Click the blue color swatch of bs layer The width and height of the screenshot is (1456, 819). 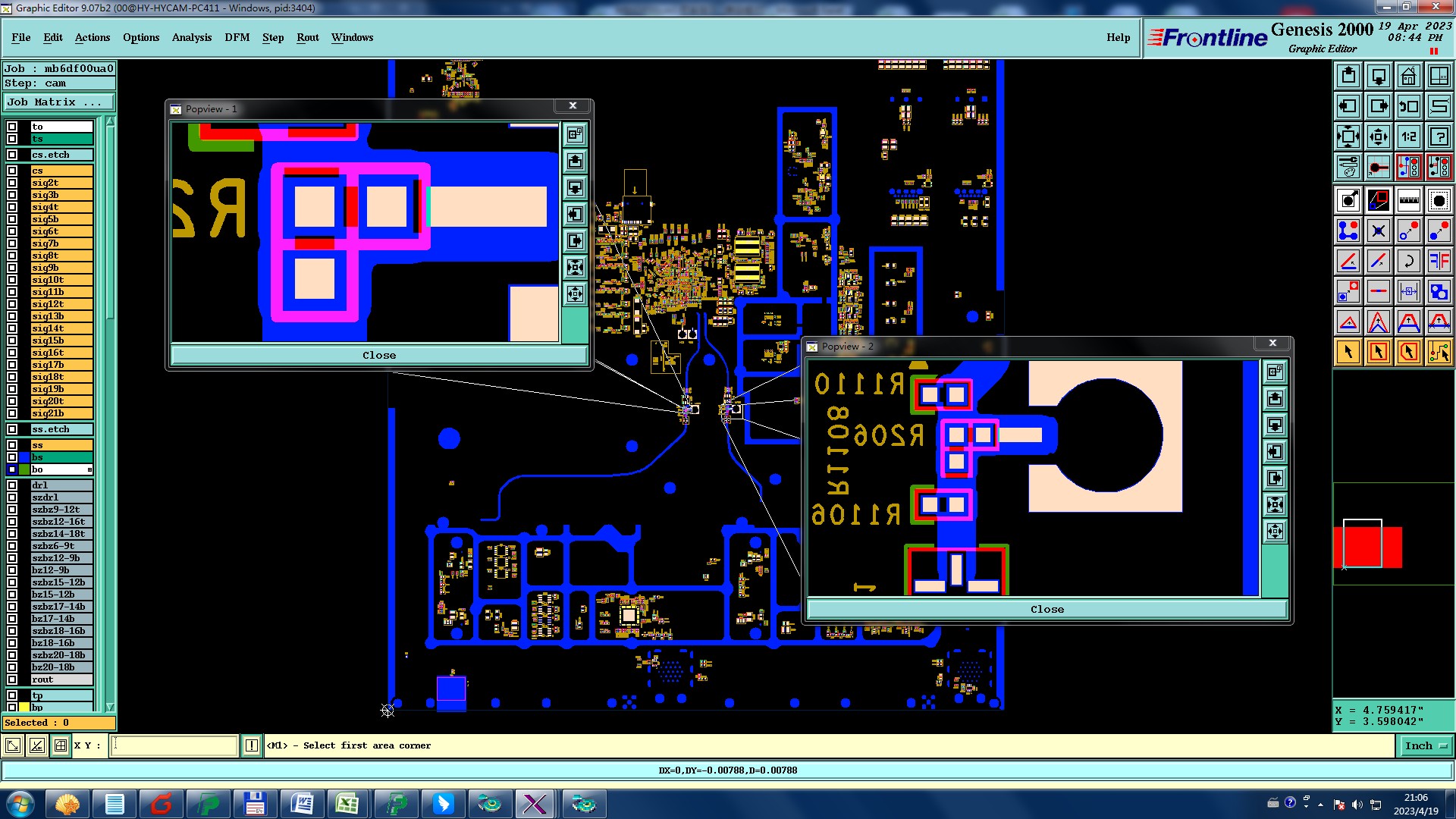pyautogui.click(x=24, y=457)
